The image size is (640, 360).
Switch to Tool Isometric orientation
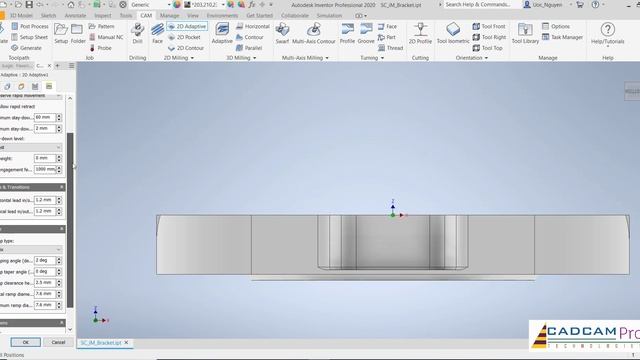(x=453, y=33)
